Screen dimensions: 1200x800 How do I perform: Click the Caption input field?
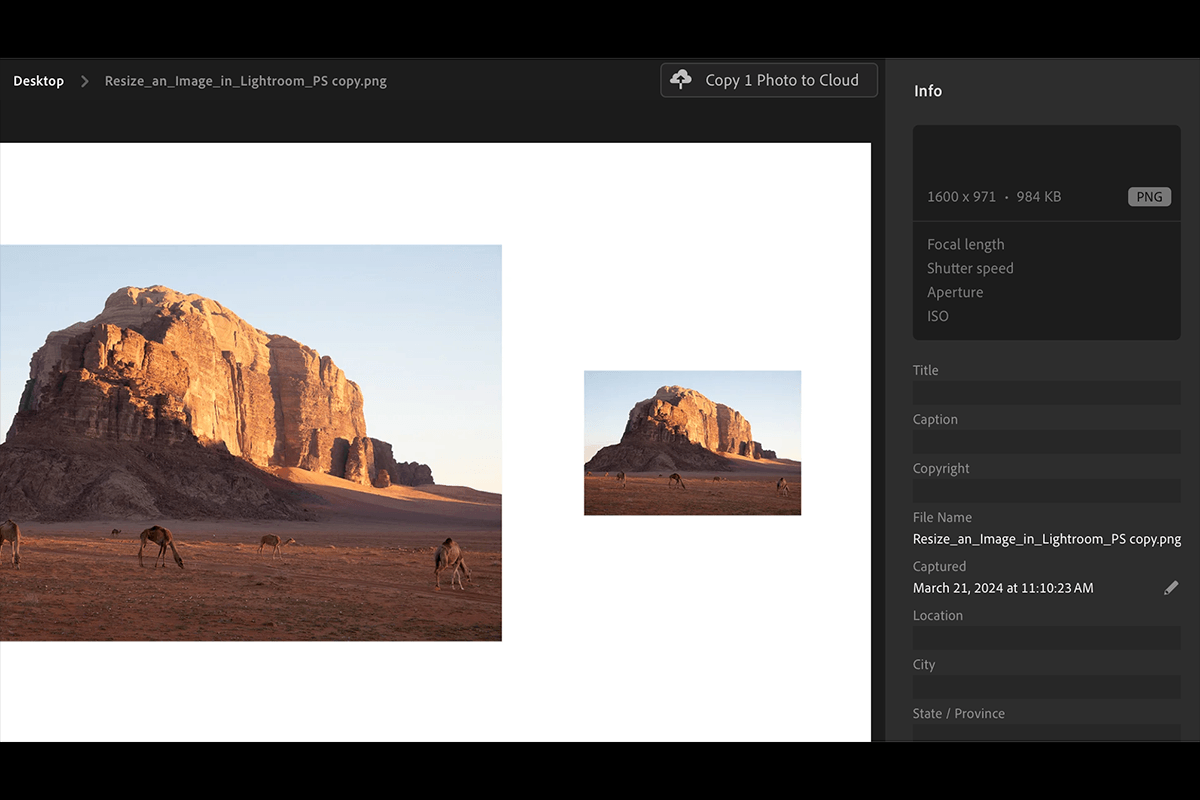point(1046,441)
